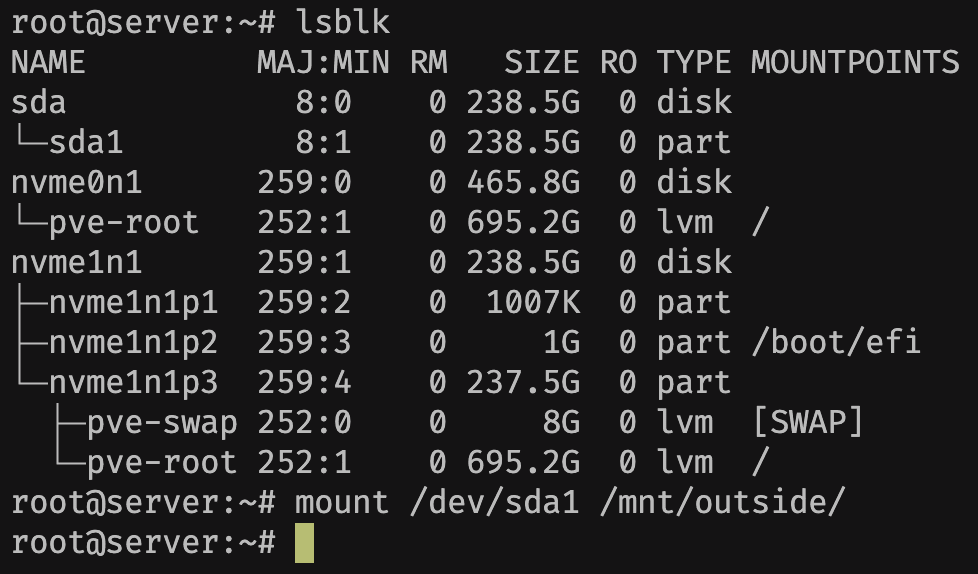This screenshot has width=978, height=574.
Task: Click the /dev/sda1 argument in mount command
Action: pyautogui.click(x=495, y=503)
